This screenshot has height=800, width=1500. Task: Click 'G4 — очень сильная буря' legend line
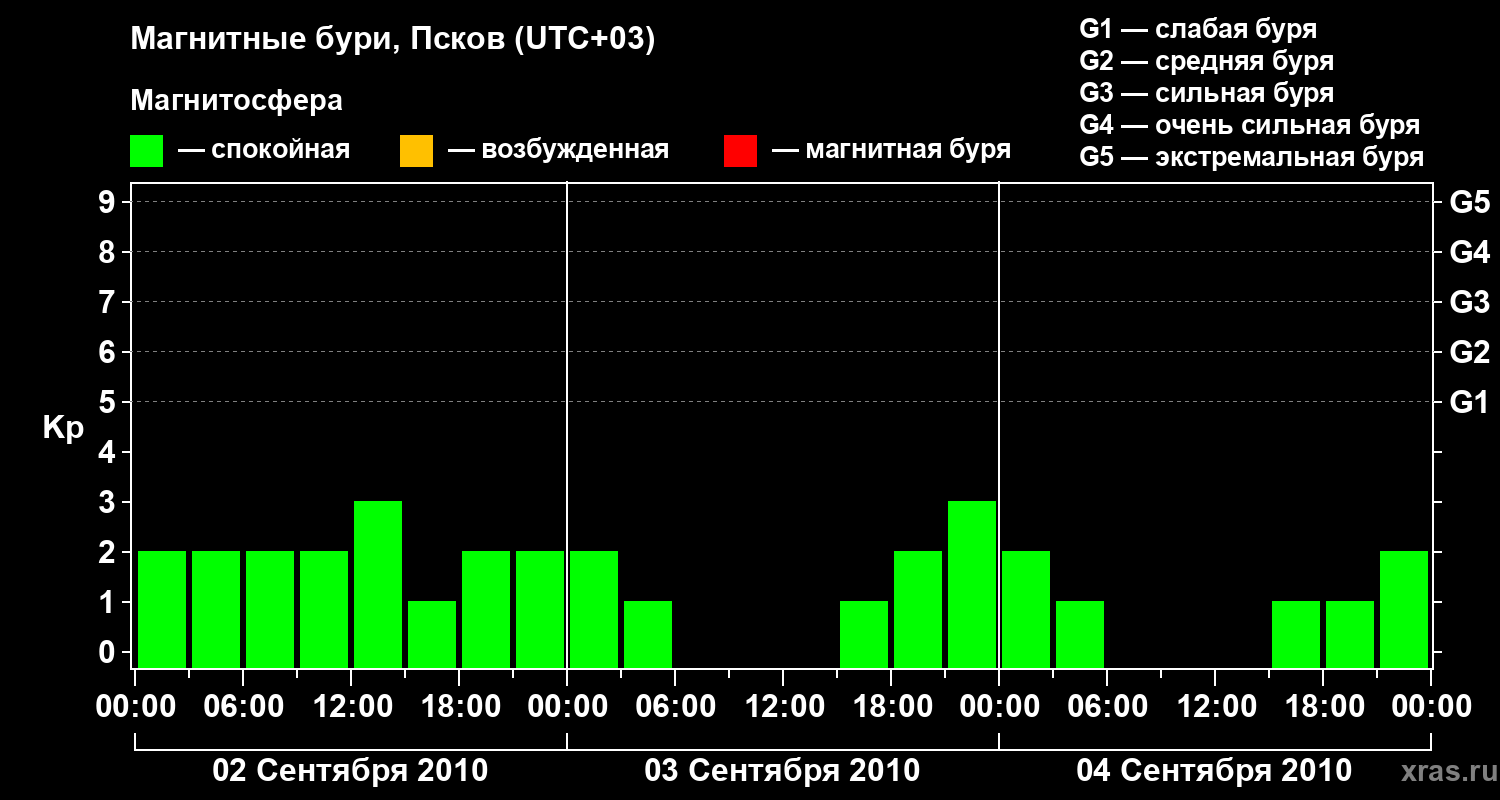1249,125
